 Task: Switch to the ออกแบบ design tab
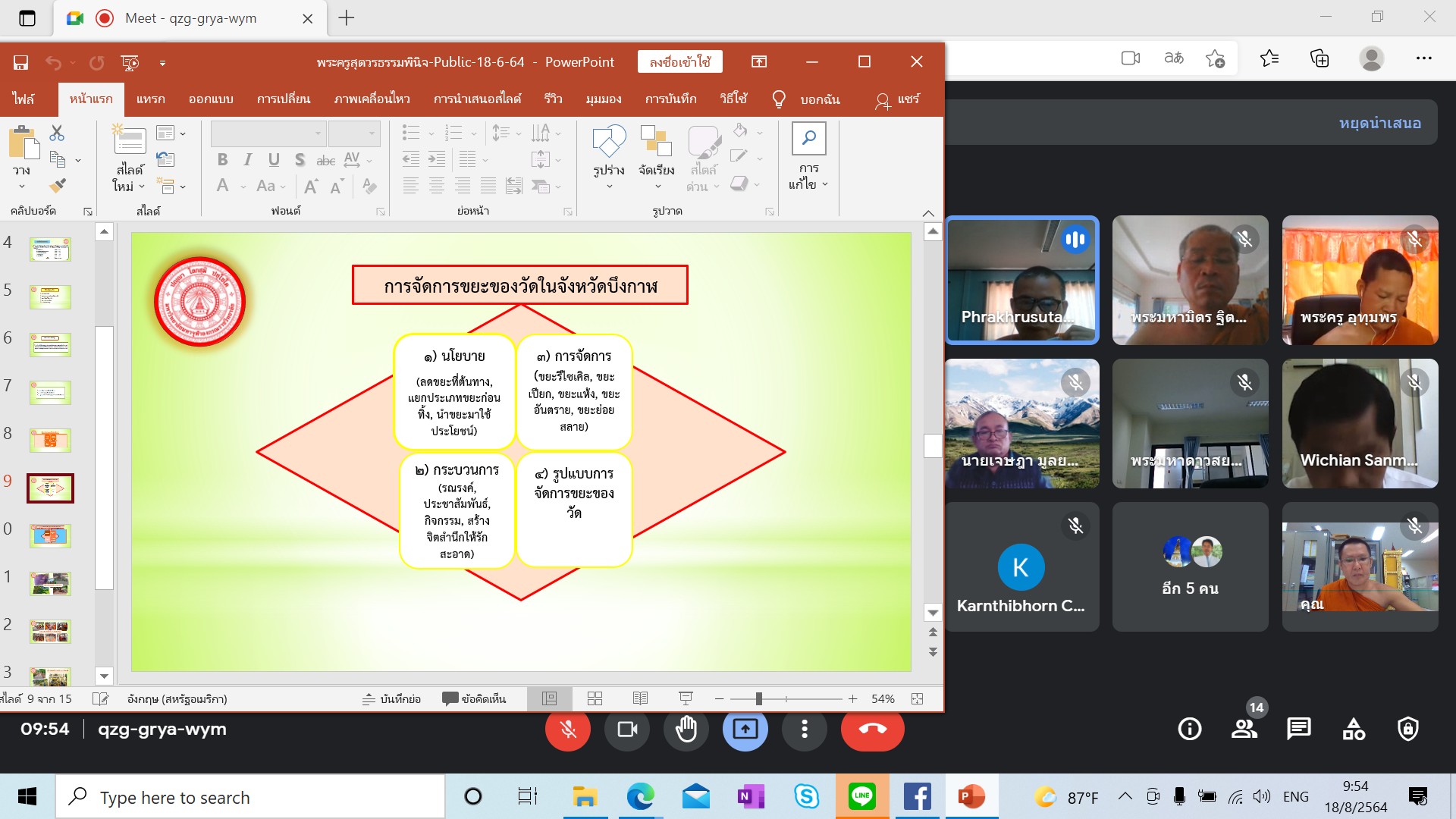(211, 99)
